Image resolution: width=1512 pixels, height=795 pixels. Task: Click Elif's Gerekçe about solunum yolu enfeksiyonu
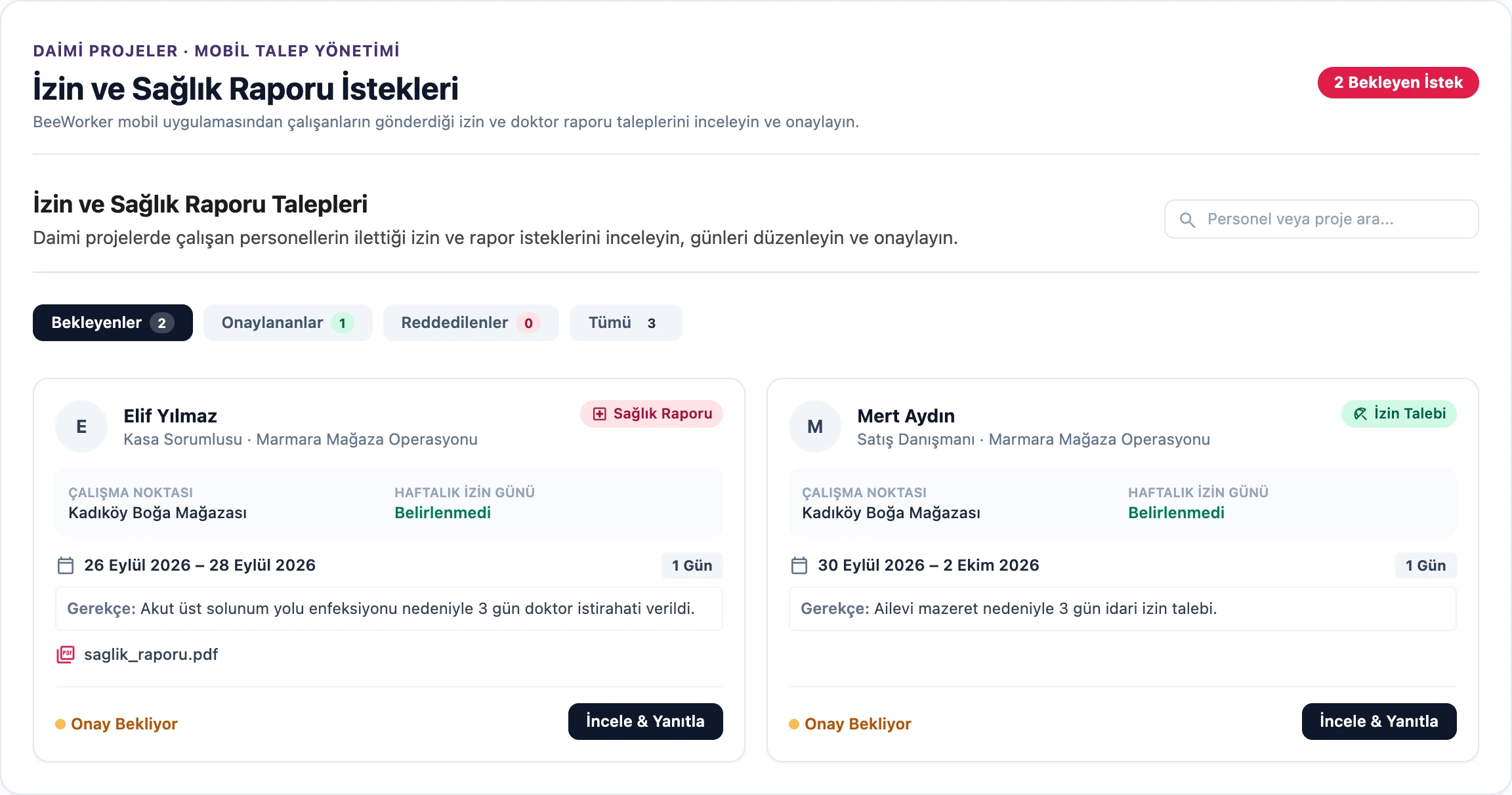[x=389, y=609]
